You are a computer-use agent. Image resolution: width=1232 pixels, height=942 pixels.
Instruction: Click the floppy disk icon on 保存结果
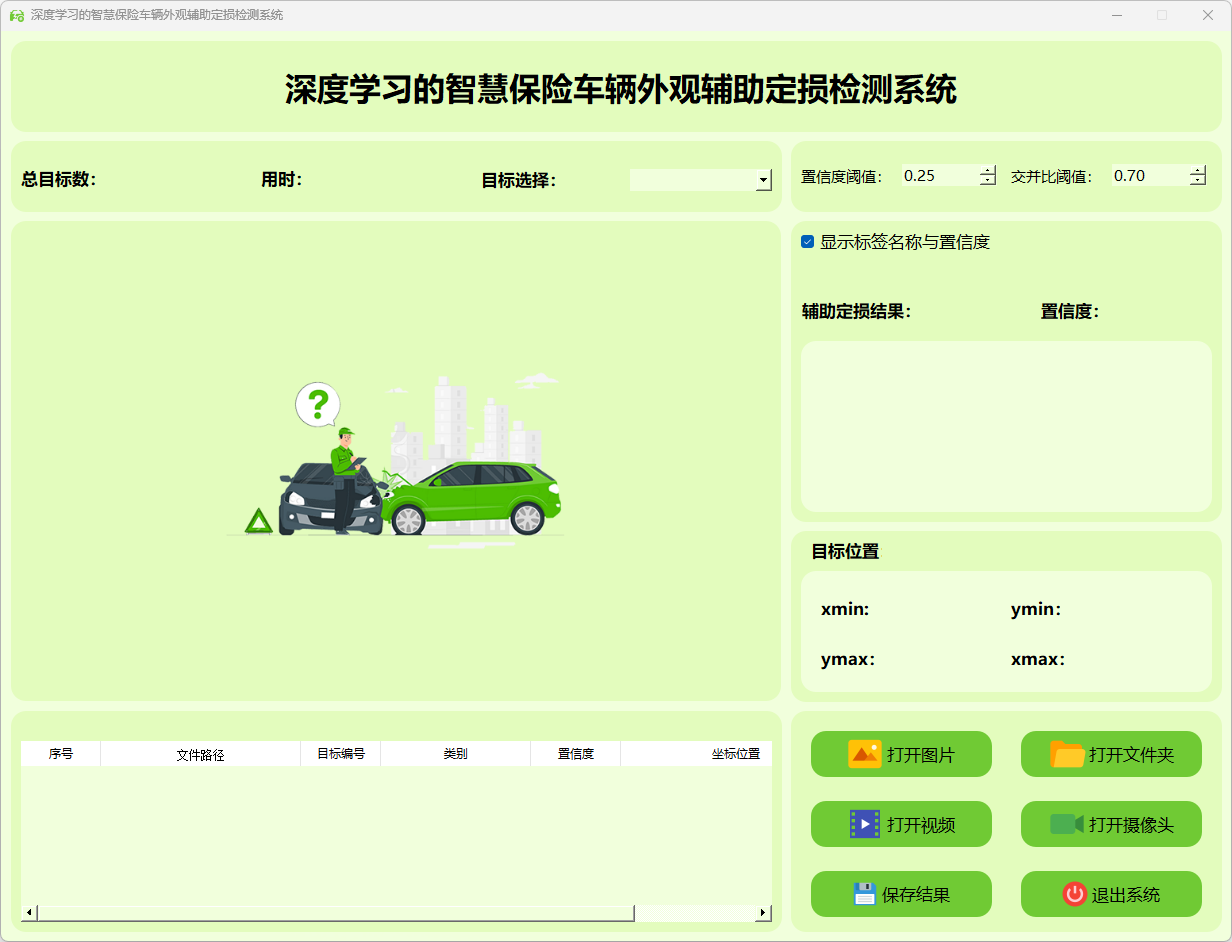tap(864, 894)
